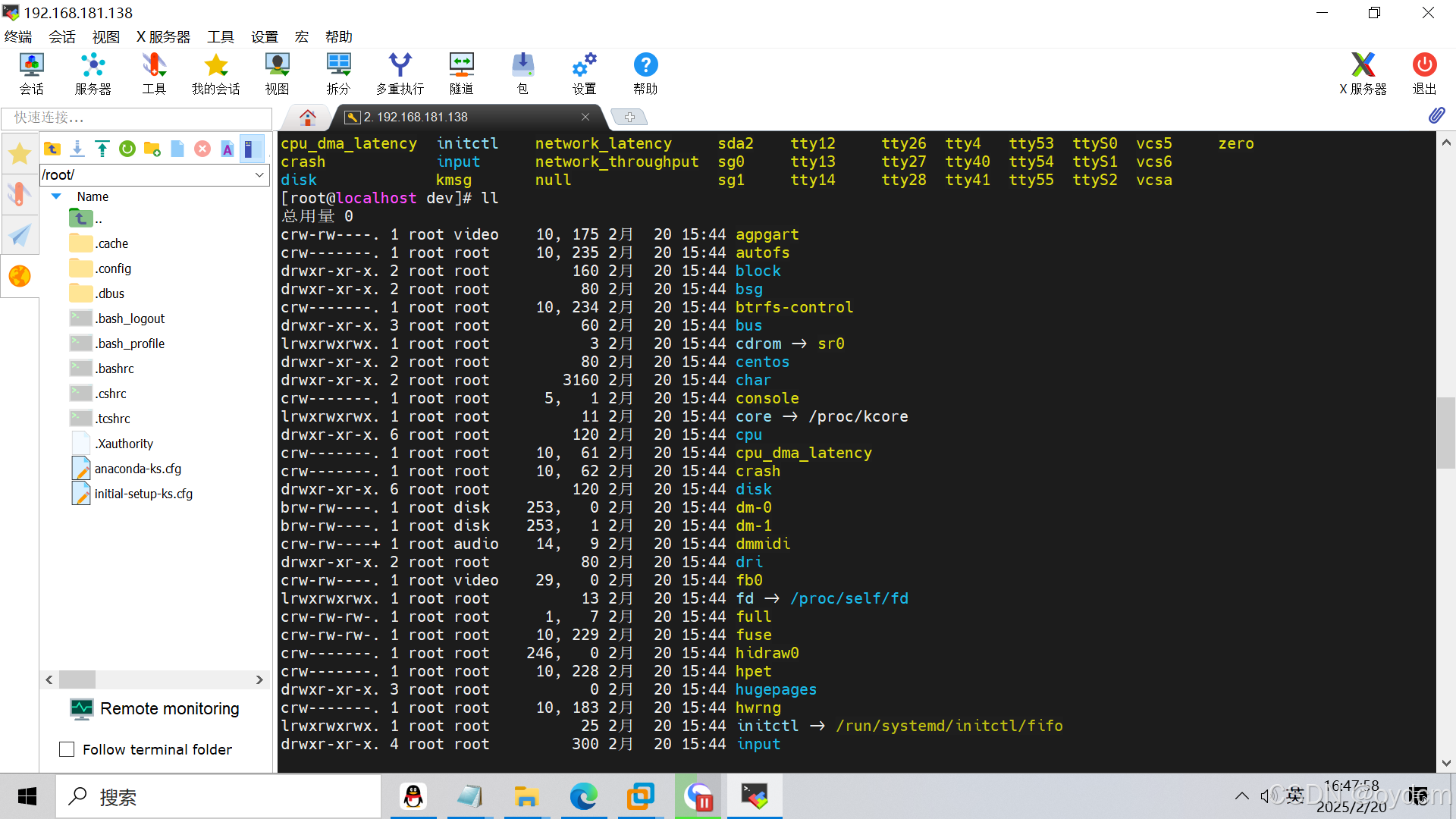Viewport: 1456px width, 819px height.
Task: Open the Tunneling (隧道) toolbar icon
Action: click(x=461, y=74)
